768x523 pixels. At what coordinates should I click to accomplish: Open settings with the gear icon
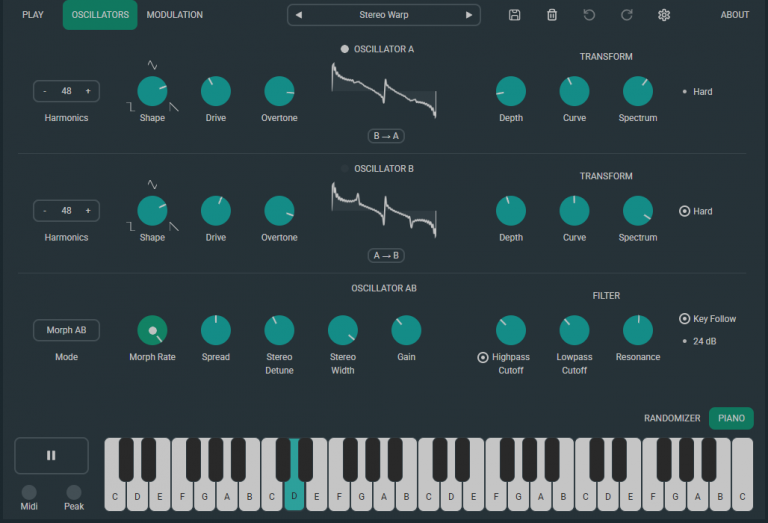(664, 15)
